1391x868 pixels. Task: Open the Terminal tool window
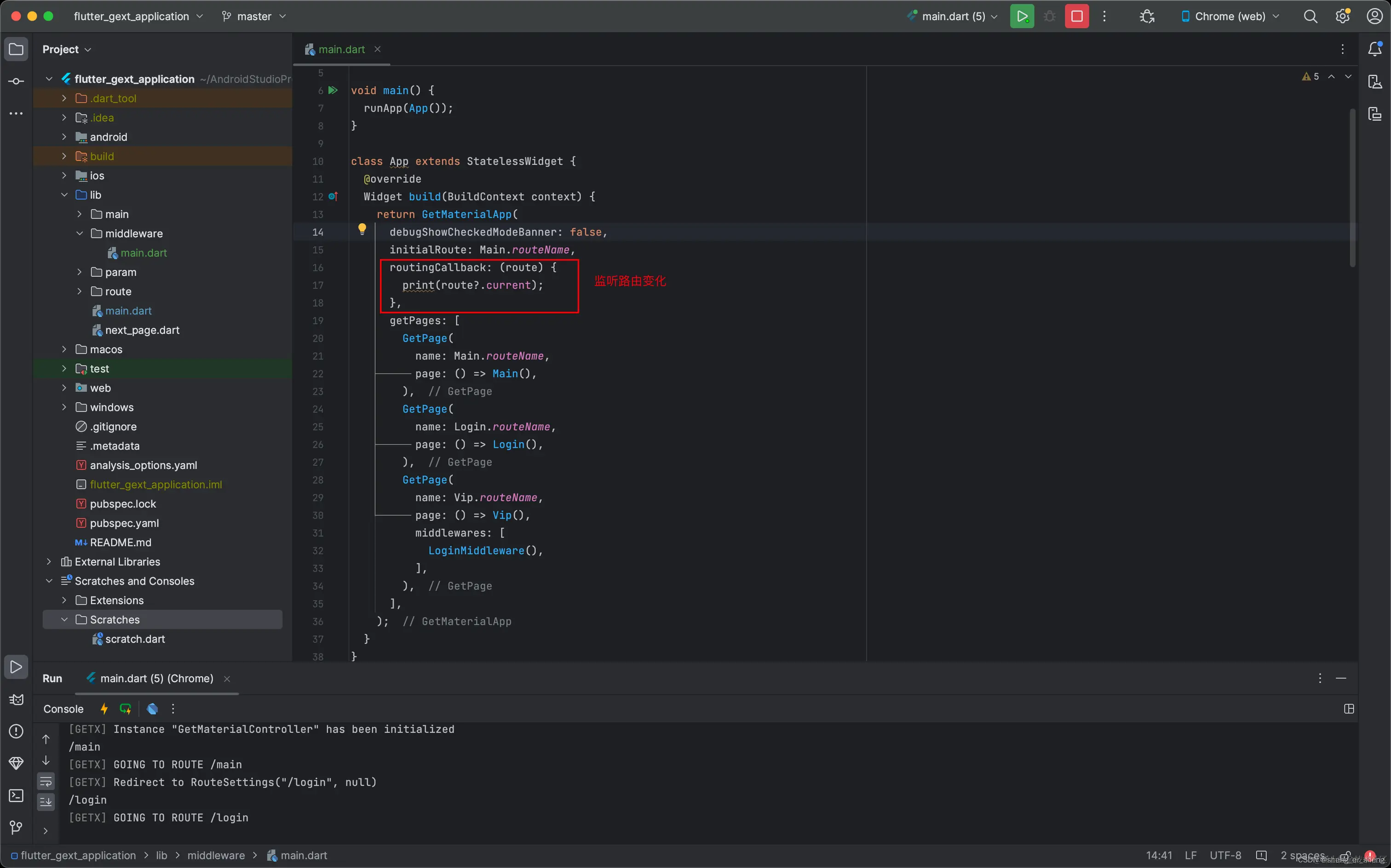pyautogui.click(x=16, y=796)
